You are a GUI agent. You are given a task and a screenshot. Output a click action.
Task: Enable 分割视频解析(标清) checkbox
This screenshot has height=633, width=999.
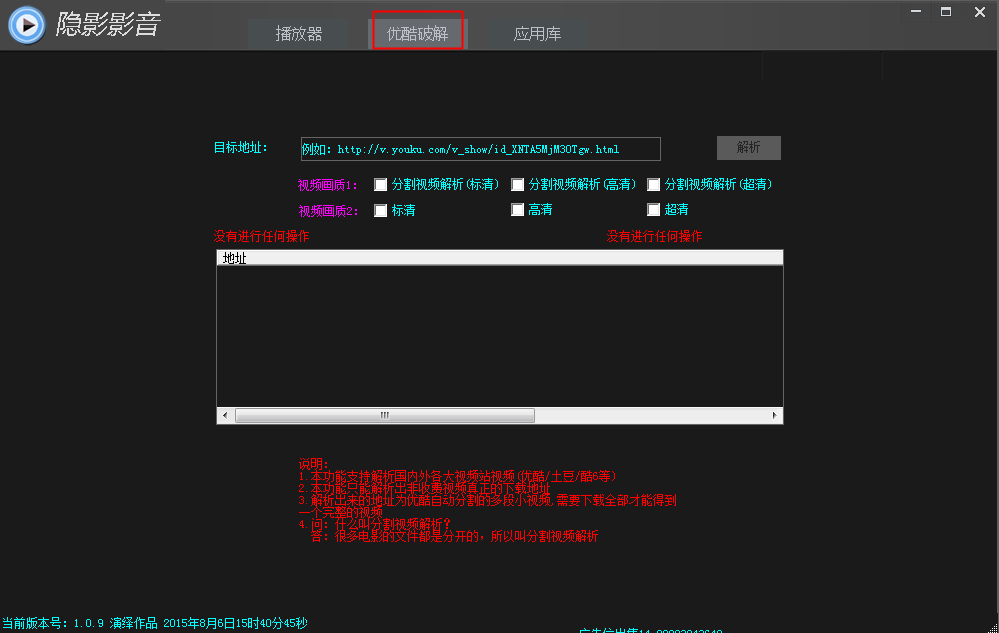pyautogui.click(x=380, y=185)
